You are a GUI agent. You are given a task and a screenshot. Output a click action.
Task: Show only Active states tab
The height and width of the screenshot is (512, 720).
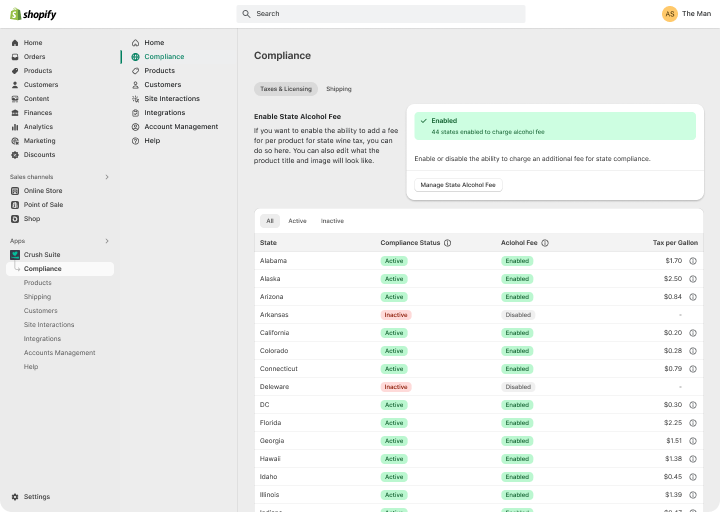coord(297,221)
